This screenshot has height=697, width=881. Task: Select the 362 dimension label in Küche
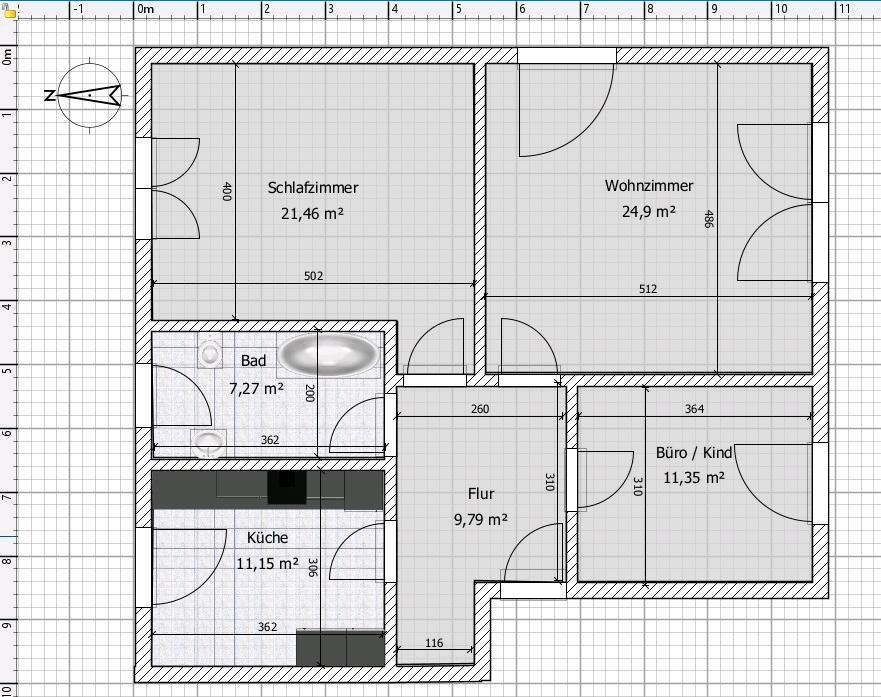click(x=267, y=627)
